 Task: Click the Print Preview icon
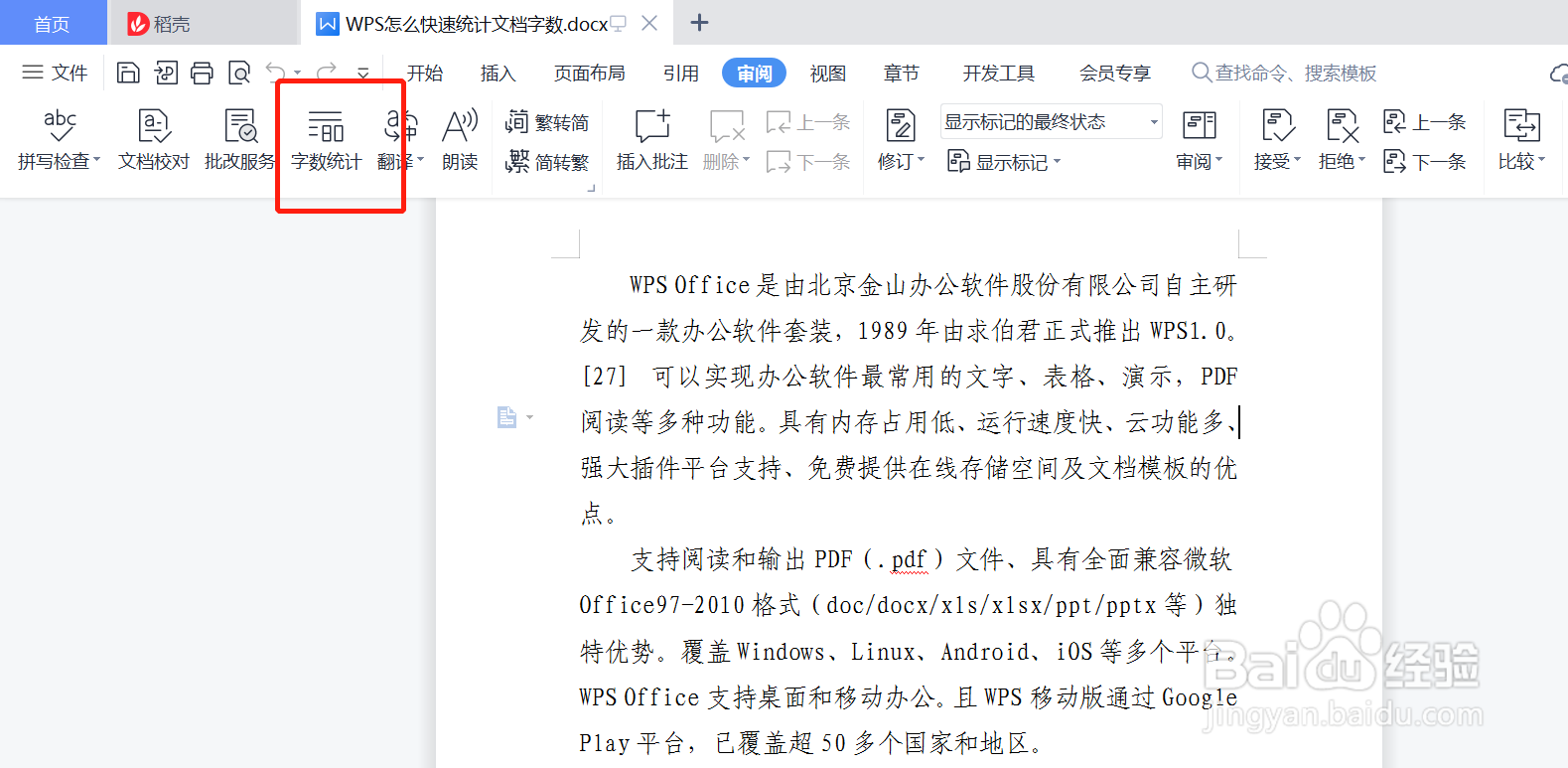[239, 73]
